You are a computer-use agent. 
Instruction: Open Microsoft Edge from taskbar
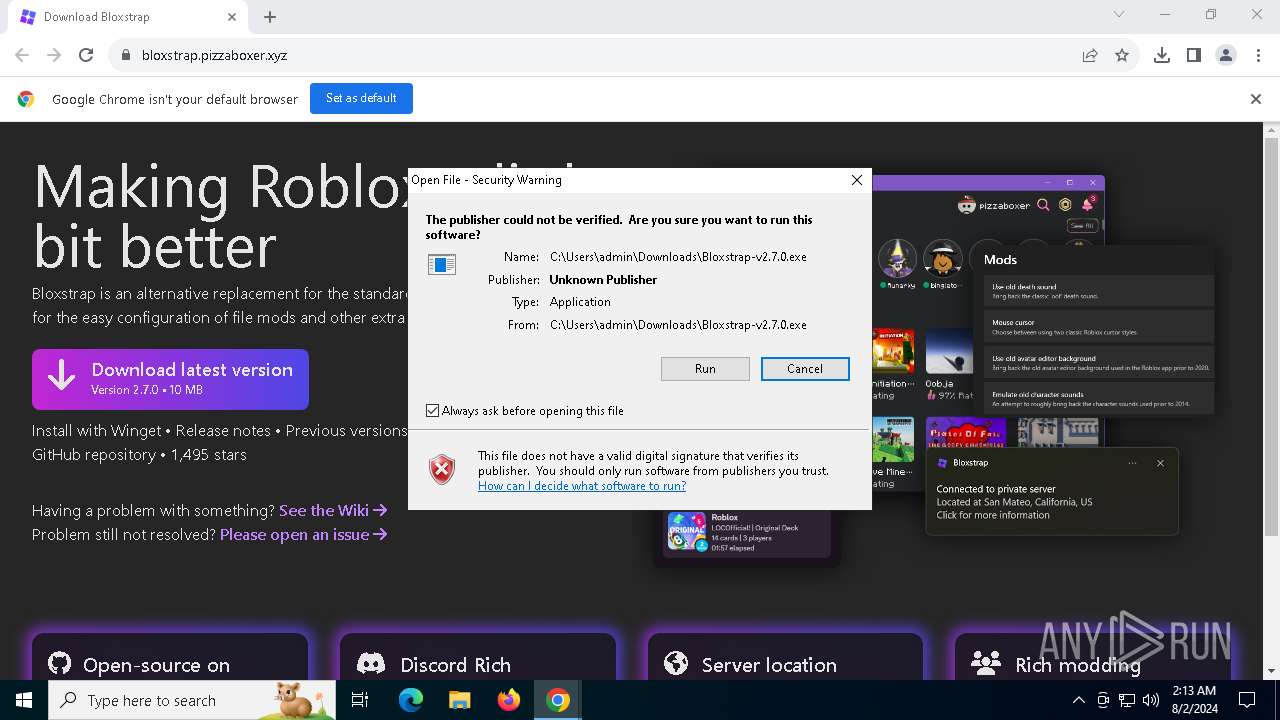pyautogui.click(x=411, y=700)
